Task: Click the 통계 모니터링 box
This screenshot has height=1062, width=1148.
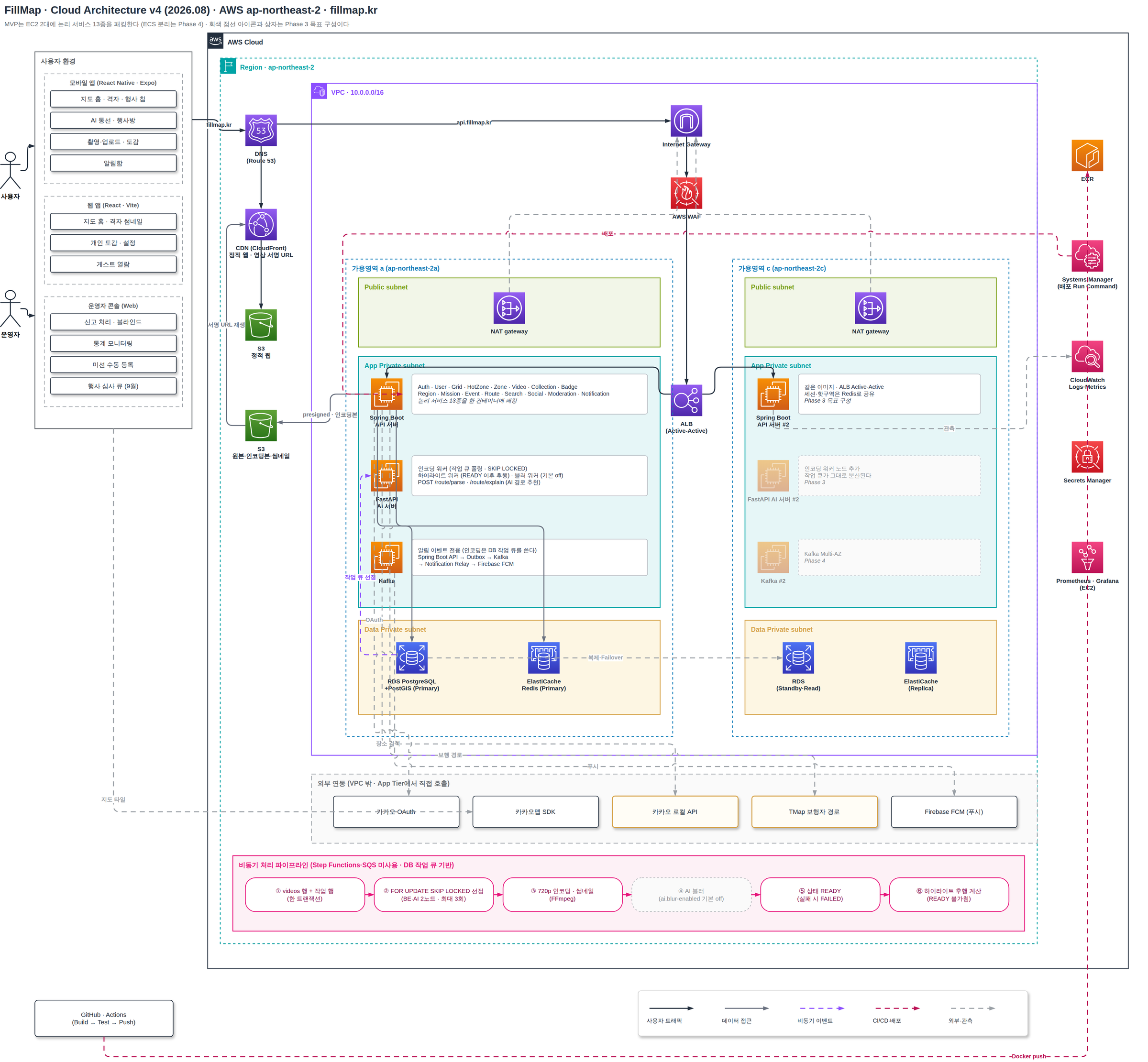Action: pyautogui.click(x=113, y=343)
